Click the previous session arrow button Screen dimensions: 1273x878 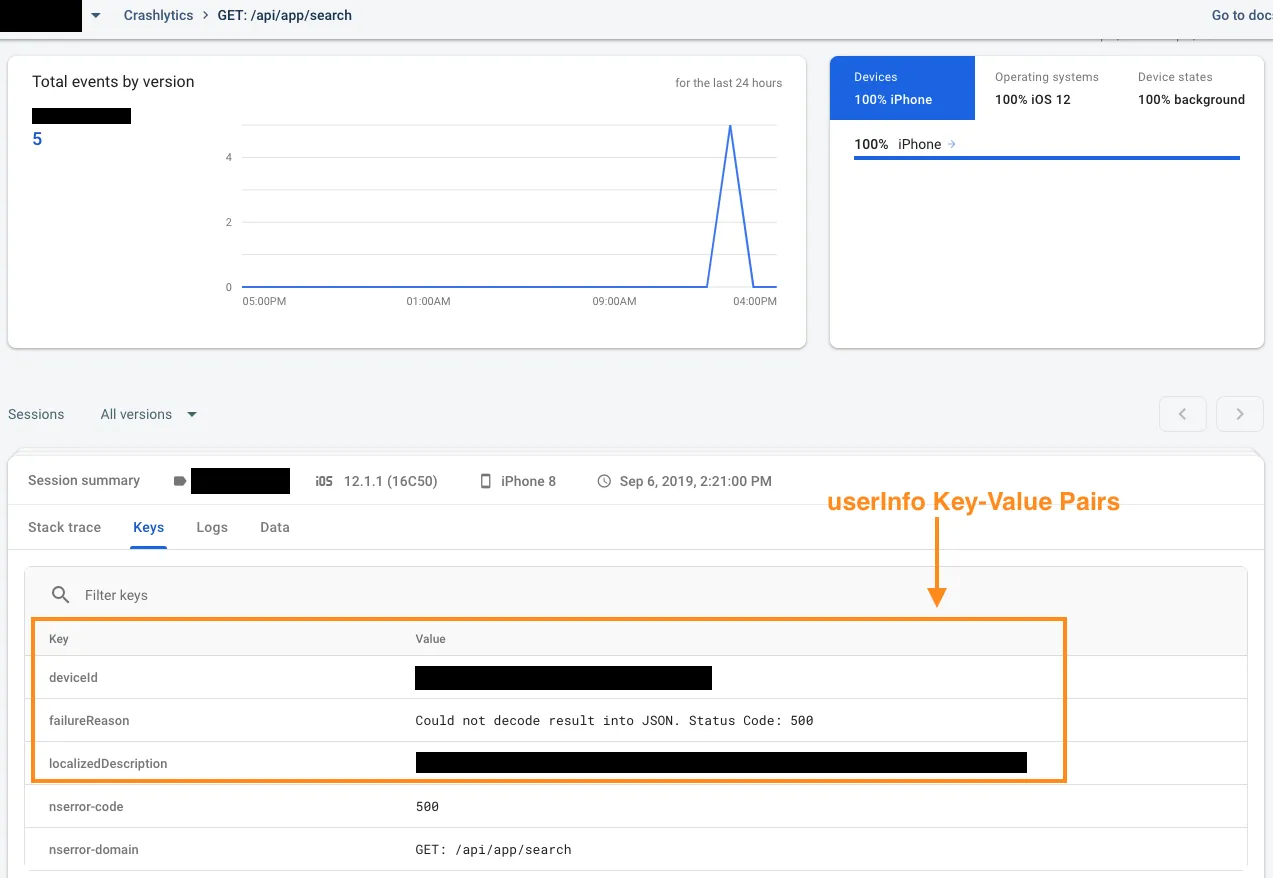point(1183,414)
